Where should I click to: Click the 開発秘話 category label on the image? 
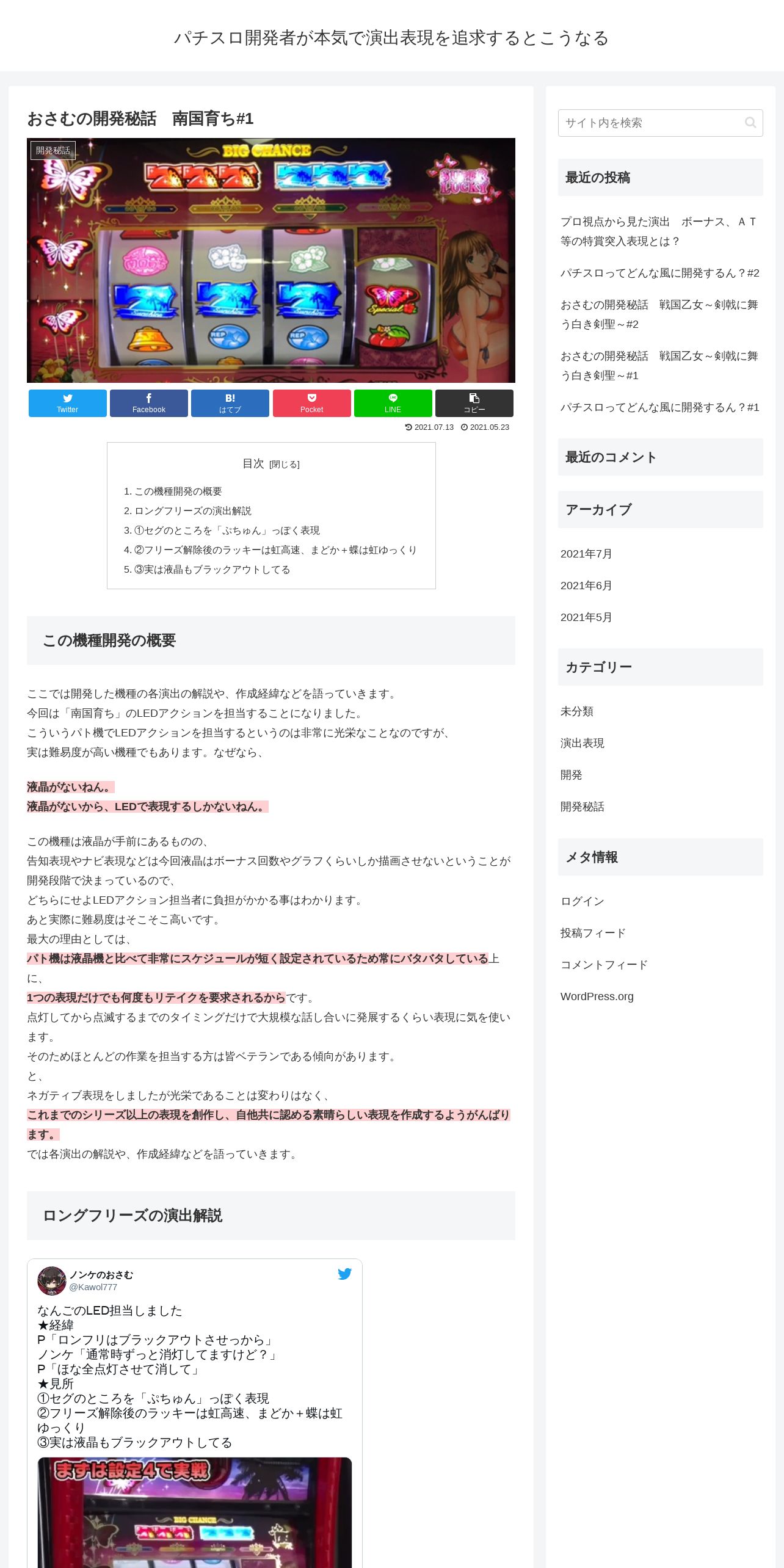pos(53,150)
